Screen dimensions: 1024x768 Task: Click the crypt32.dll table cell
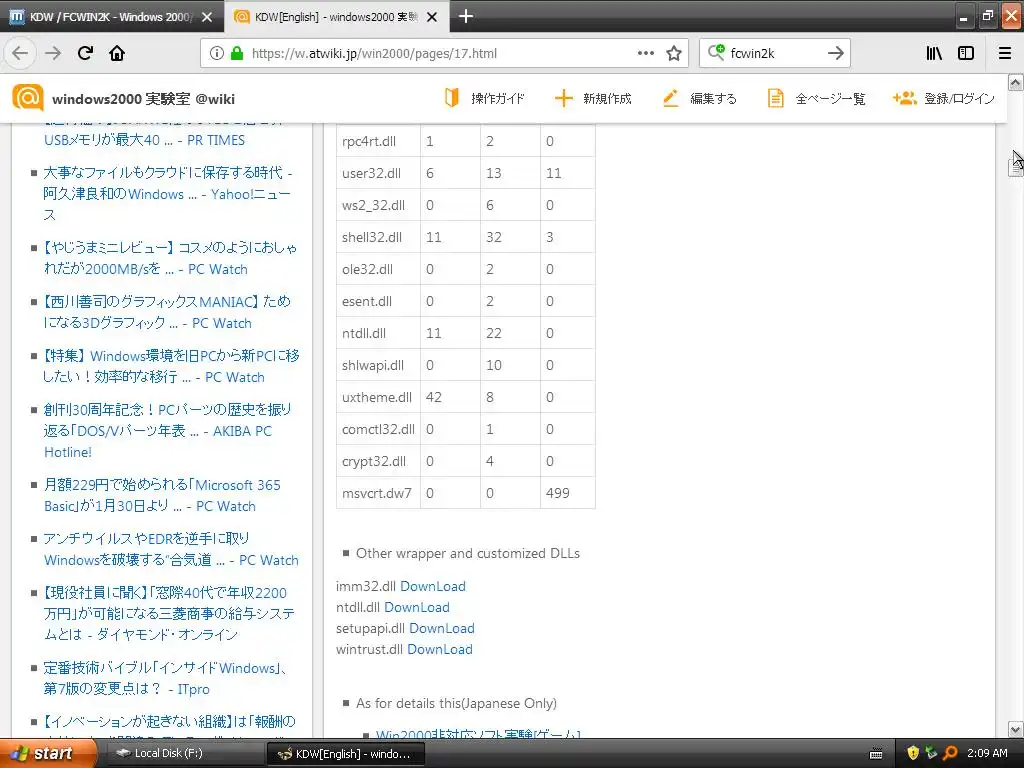coord(378,461)
